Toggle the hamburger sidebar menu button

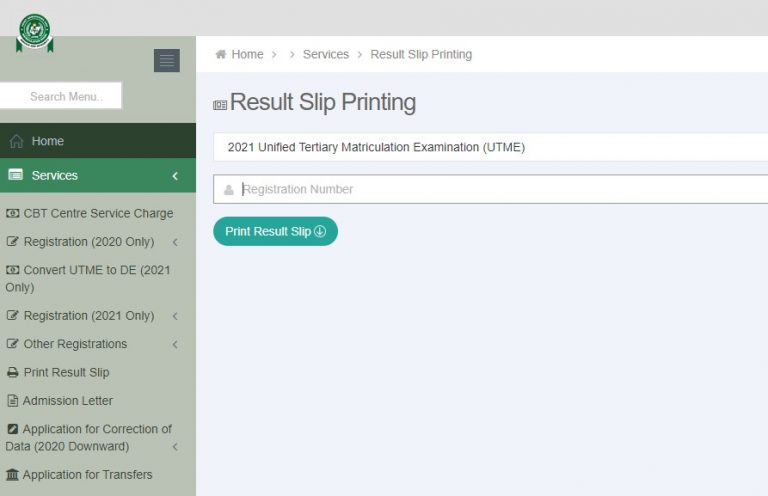167,61
